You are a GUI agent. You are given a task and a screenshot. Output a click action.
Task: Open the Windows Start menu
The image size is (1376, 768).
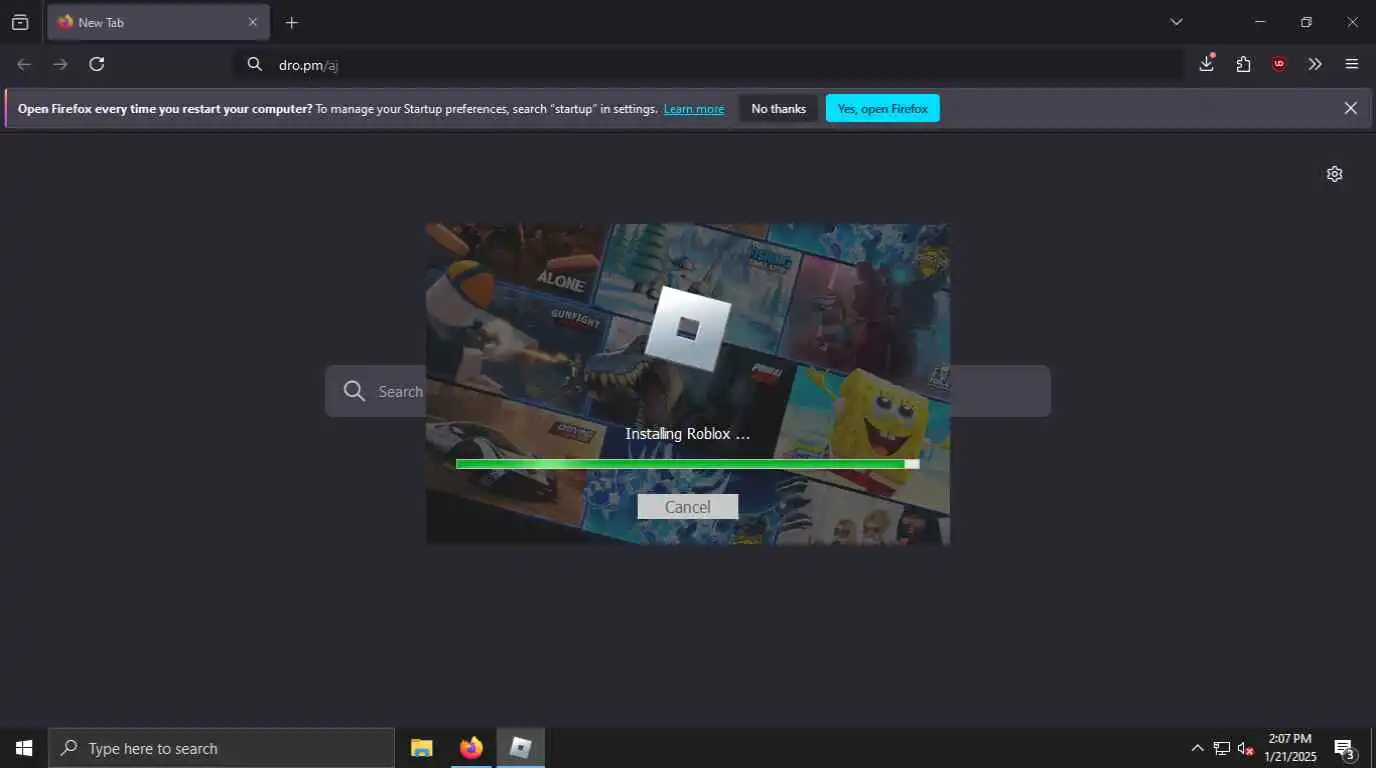coord(24,748)
